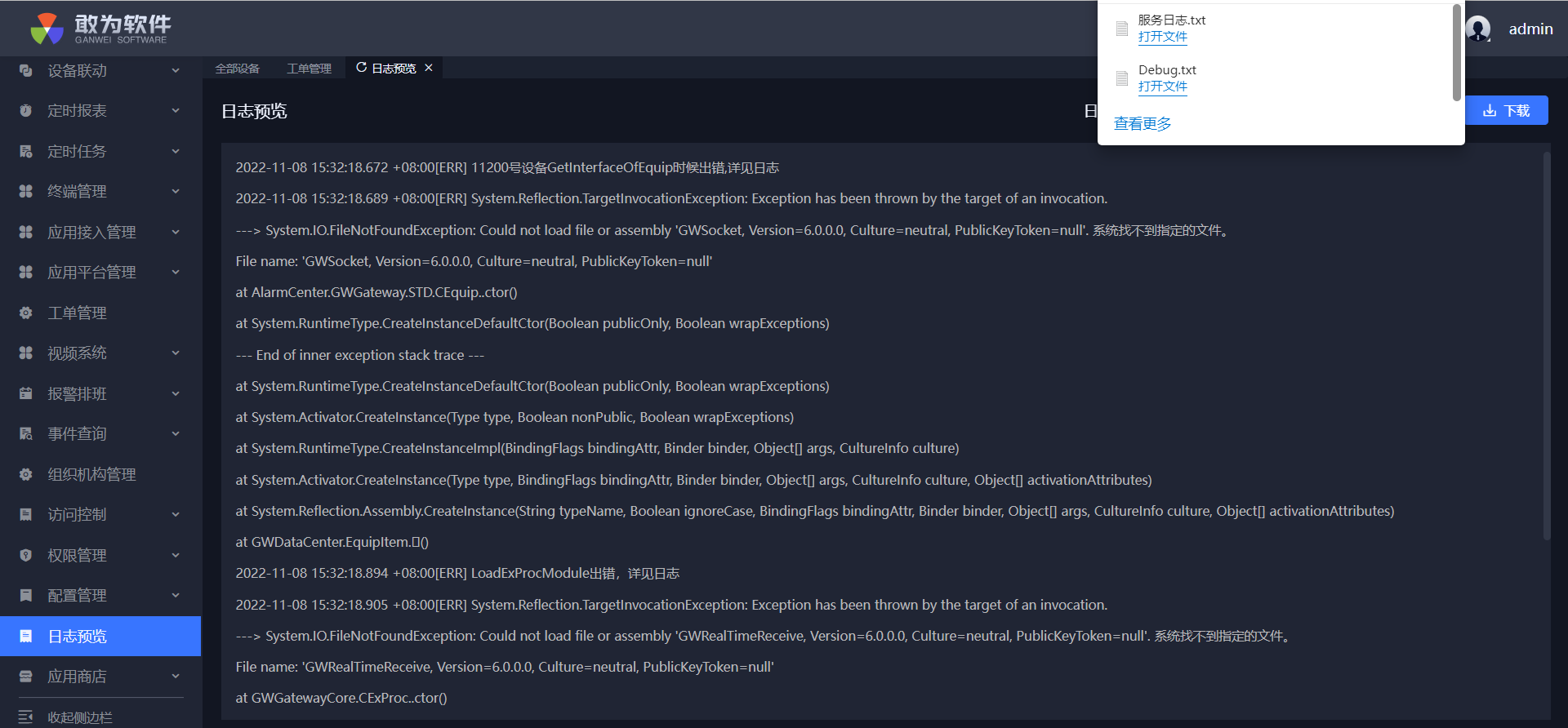Click the 服务日志.txt file icon
1568x728 pixels.
coord(1122,29)
